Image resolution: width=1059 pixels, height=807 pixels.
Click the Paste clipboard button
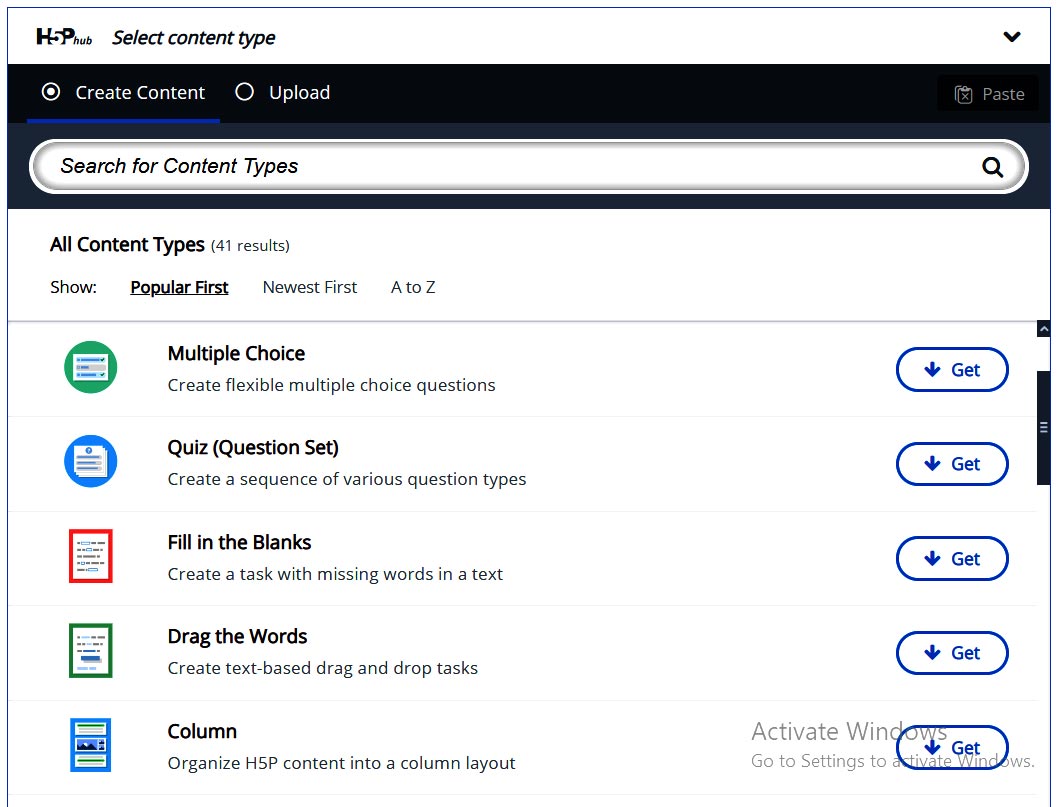click(988, 94)
